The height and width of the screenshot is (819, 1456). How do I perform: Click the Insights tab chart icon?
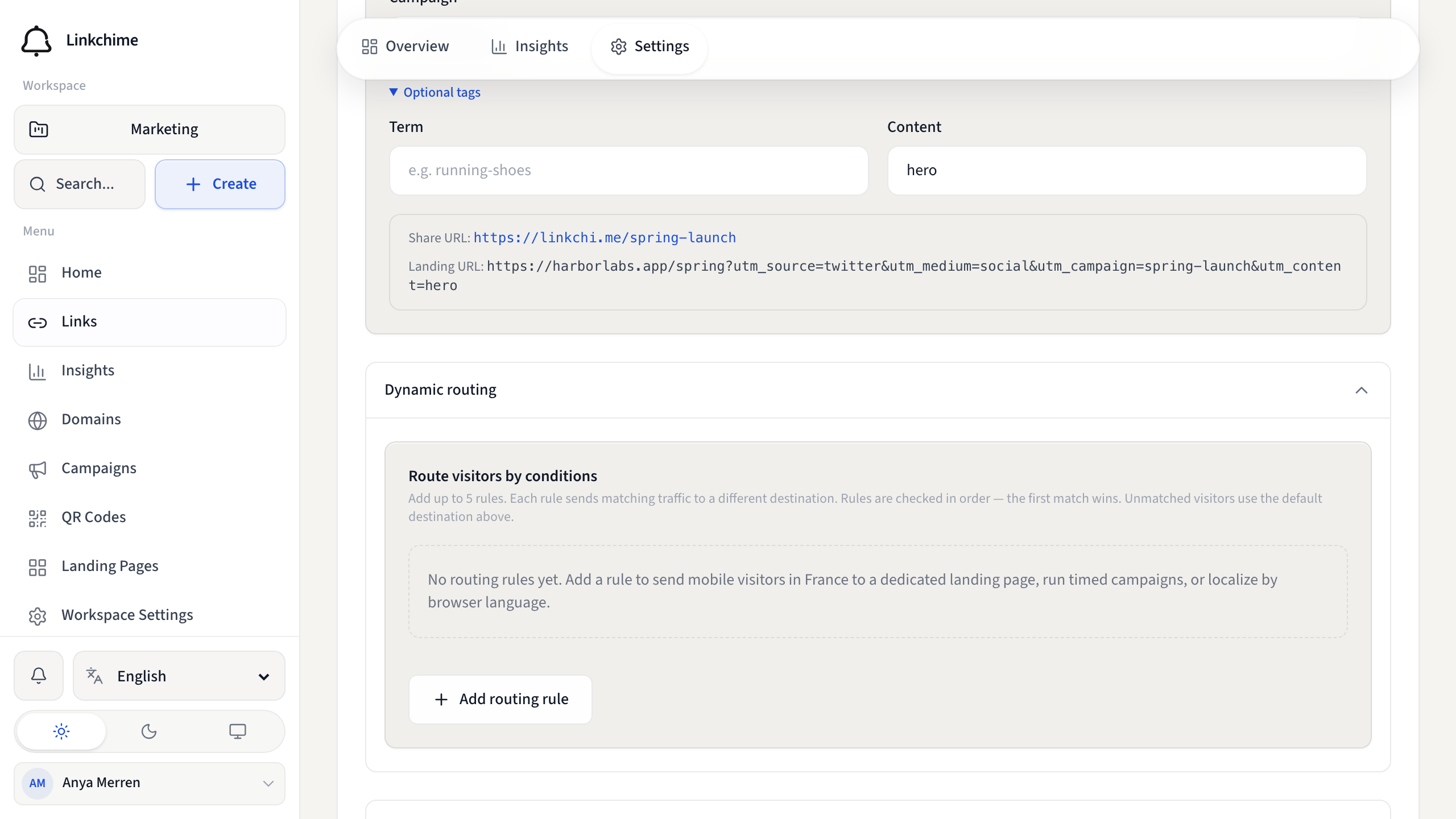click(499, 47)
